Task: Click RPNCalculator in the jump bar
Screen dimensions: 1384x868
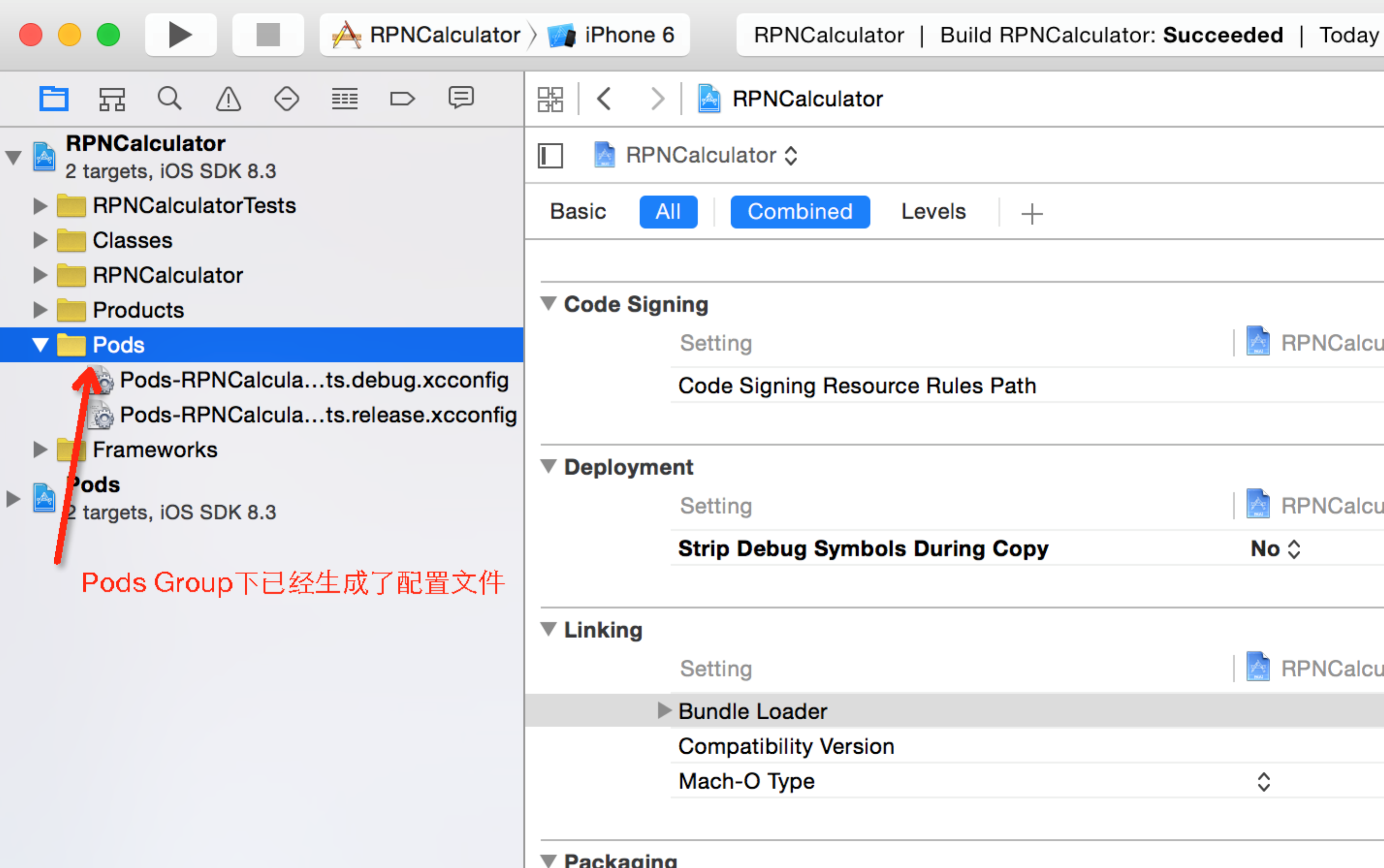Action: click(791, 99)
